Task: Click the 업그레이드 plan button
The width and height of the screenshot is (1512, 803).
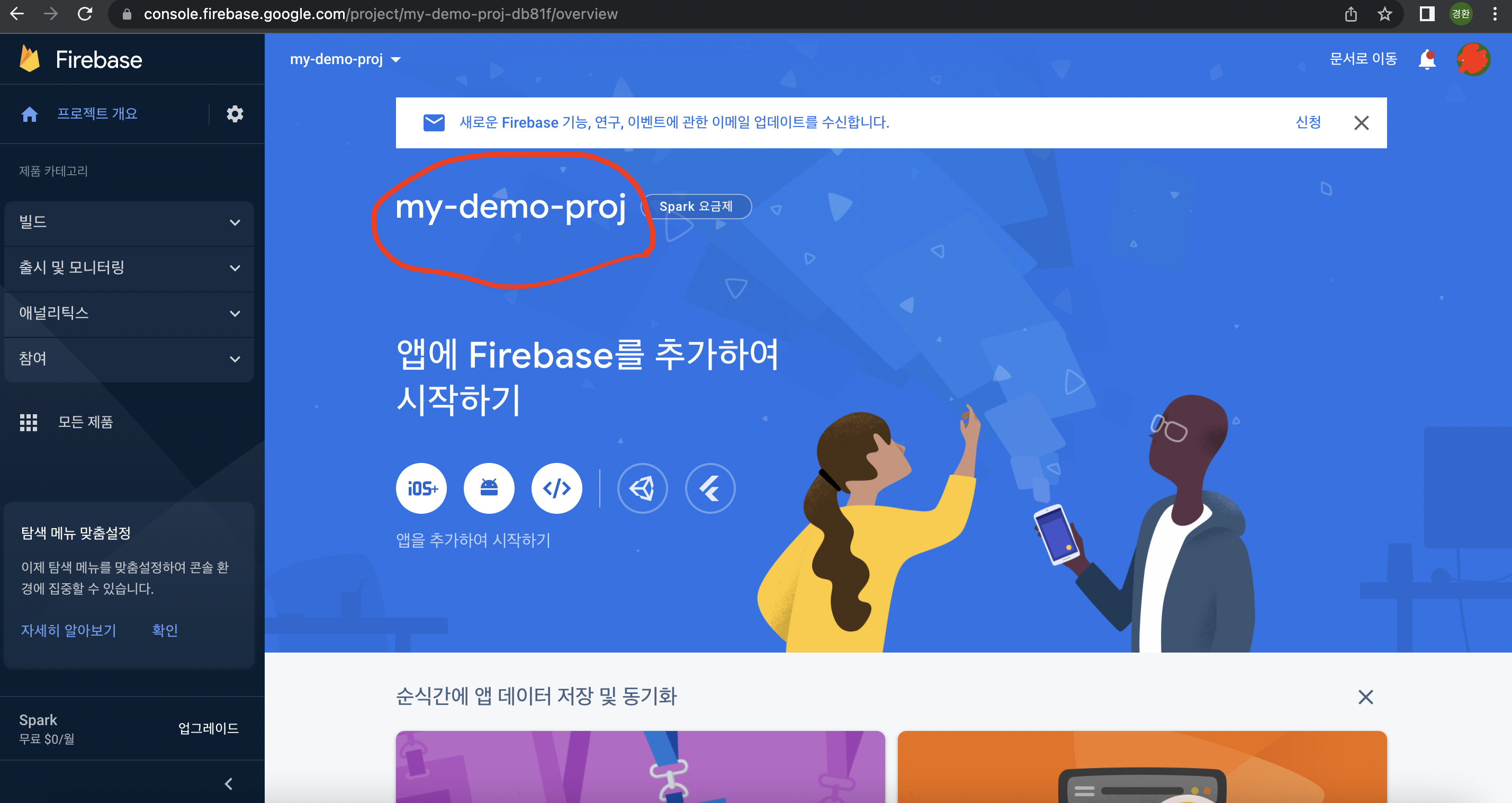Action: 209,728
